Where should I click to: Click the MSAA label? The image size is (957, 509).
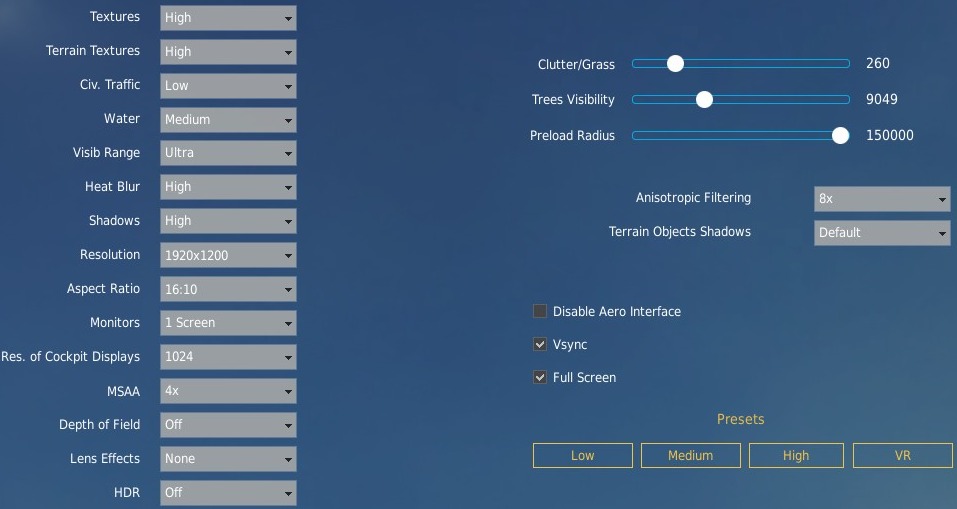pyautogui.click(x=123, y=392)
